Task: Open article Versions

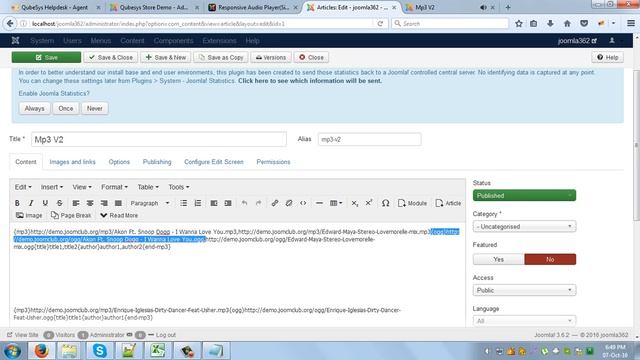Action: tap(271, 58)
